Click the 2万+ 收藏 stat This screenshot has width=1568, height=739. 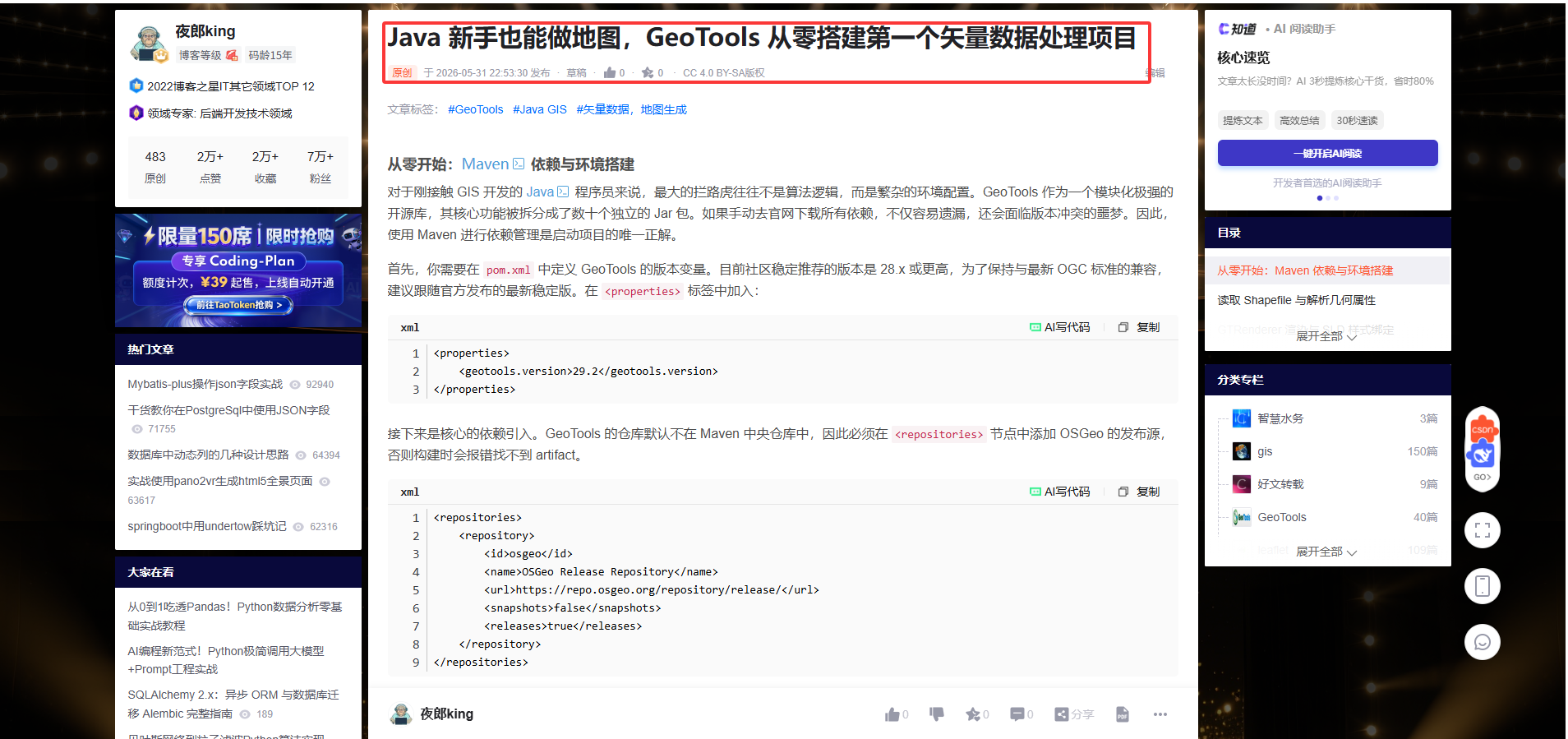(265, 167)
